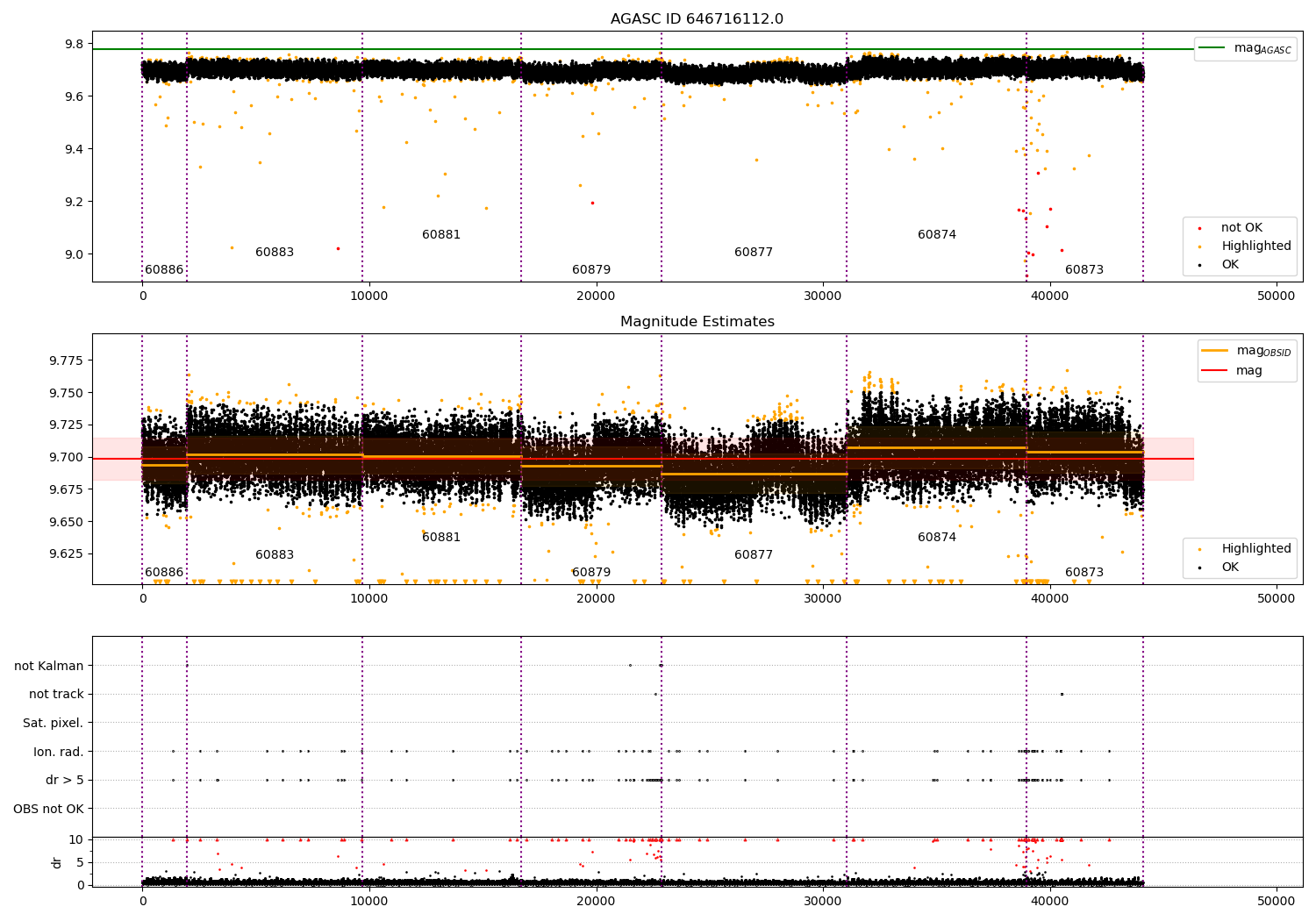Click obsid label 60874 in Magnitude Estimates panel
This screenshot has width=1316, height=921.
point(937,538)
